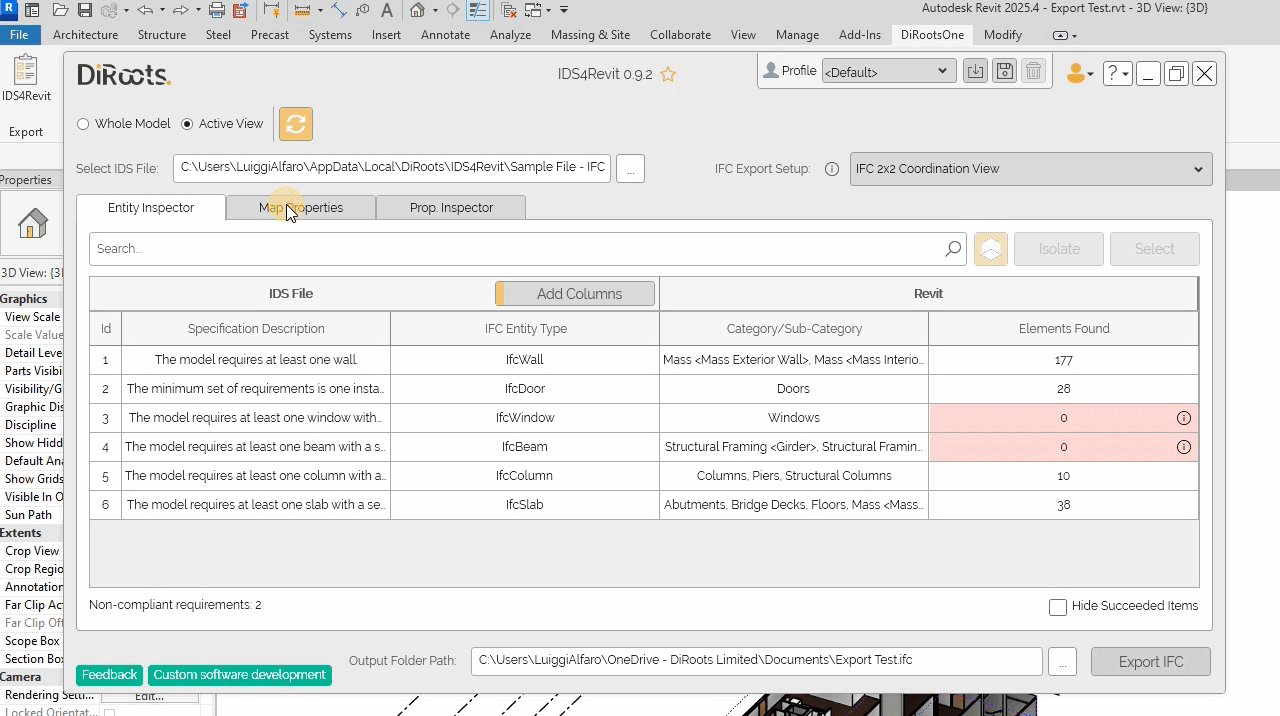Image resolution: width=1280 pixels, height=716 pixels.
Task: Click the Revit application logo button
Action: 10,10
